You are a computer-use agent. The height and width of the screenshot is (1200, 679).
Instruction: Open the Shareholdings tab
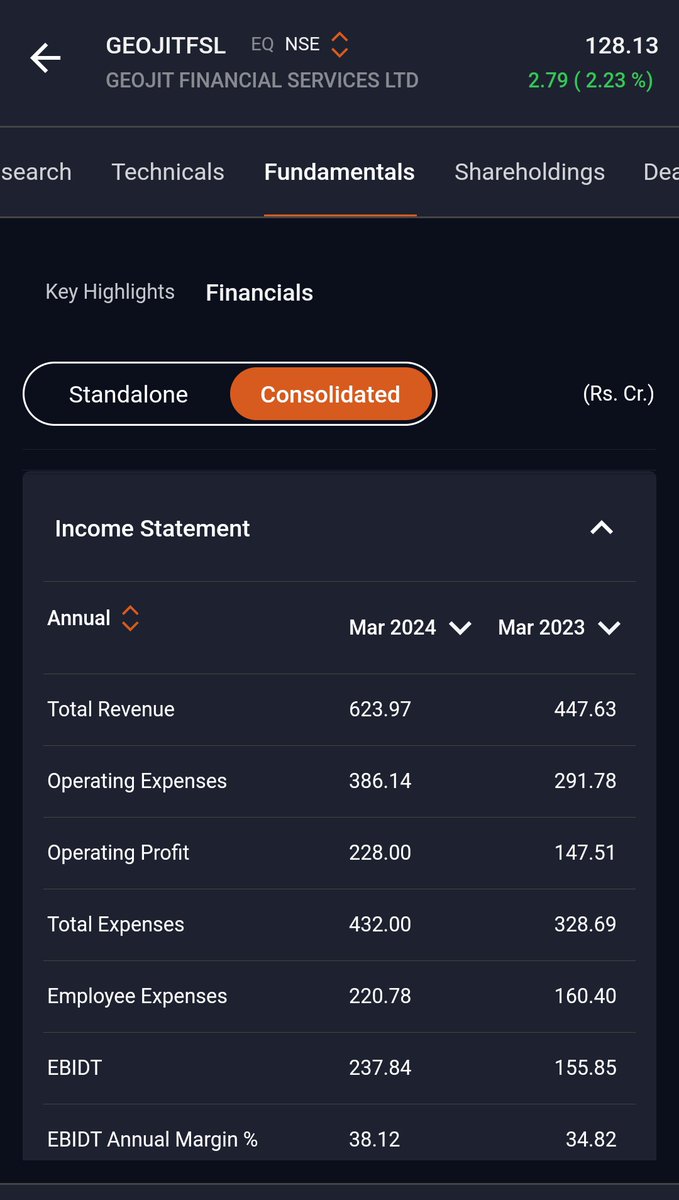point(529,172)
